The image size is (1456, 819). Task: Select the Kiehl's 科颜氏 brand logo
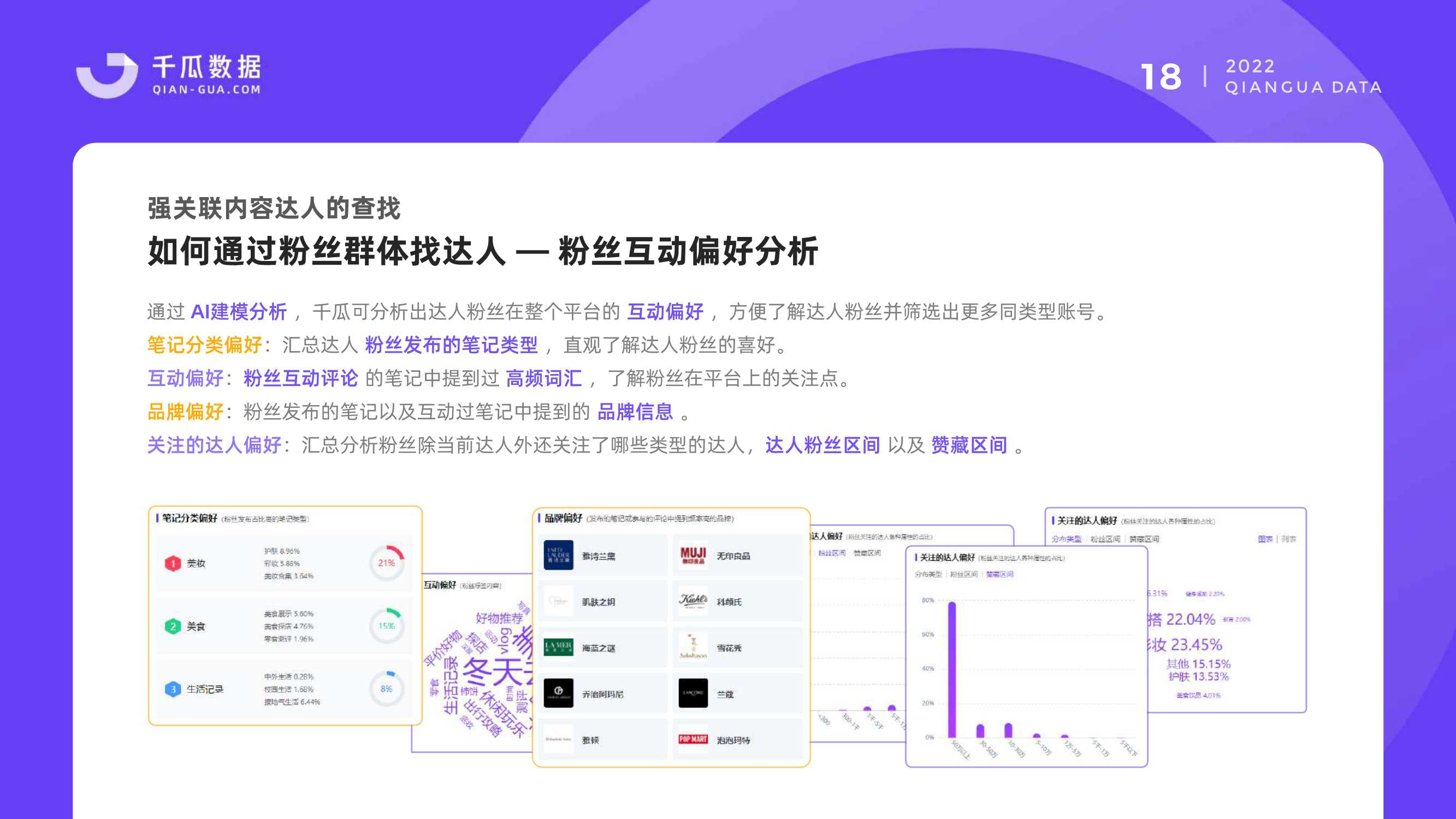693,601
